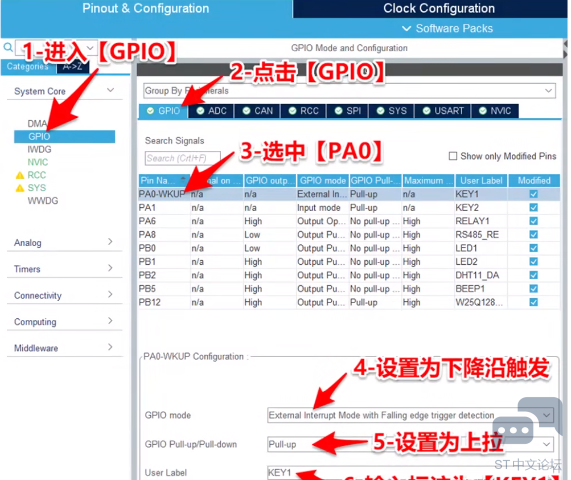
Task: Click the Search Signals input field
Action: (x=182, y=158)
